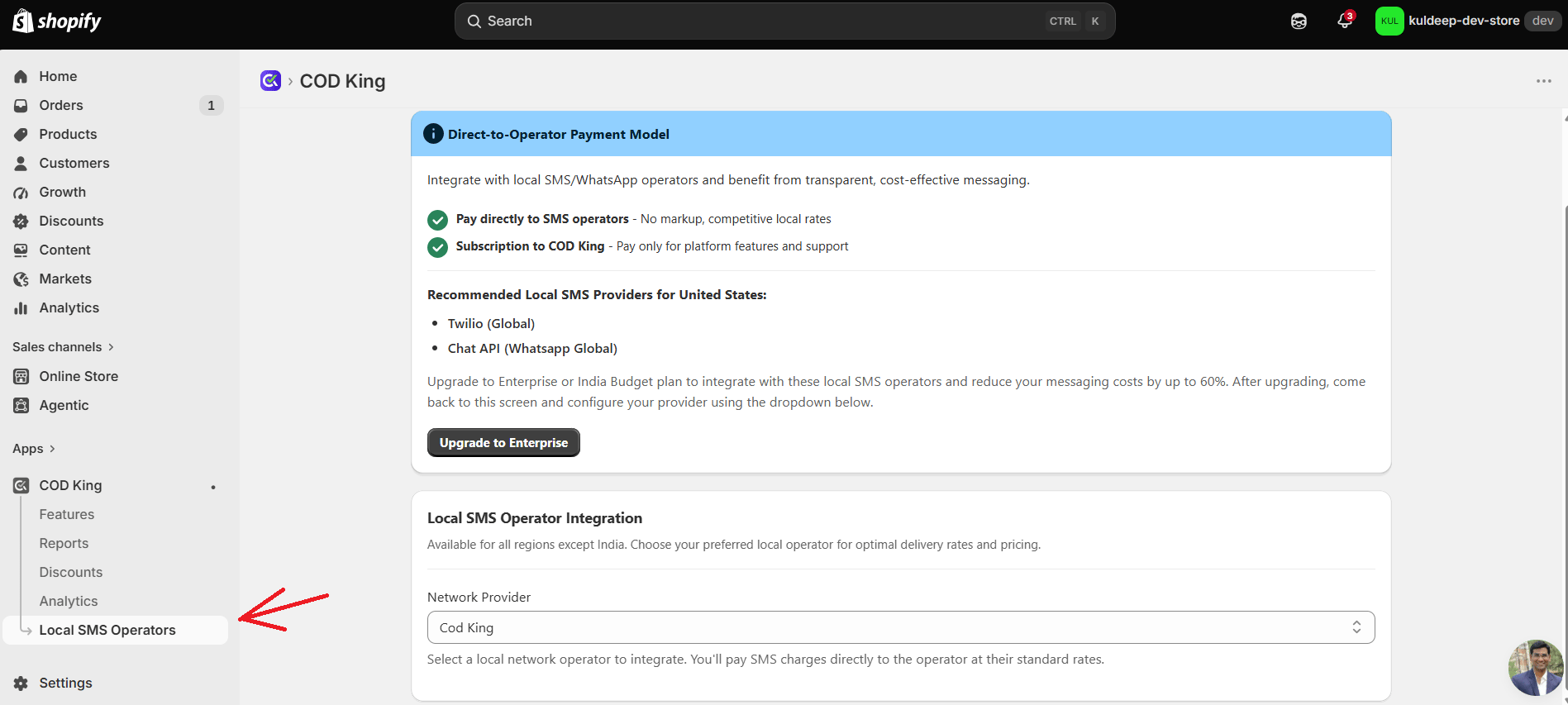Click the Products tag icon
The image size is (1568, 705).
click(x=21, y=134)
